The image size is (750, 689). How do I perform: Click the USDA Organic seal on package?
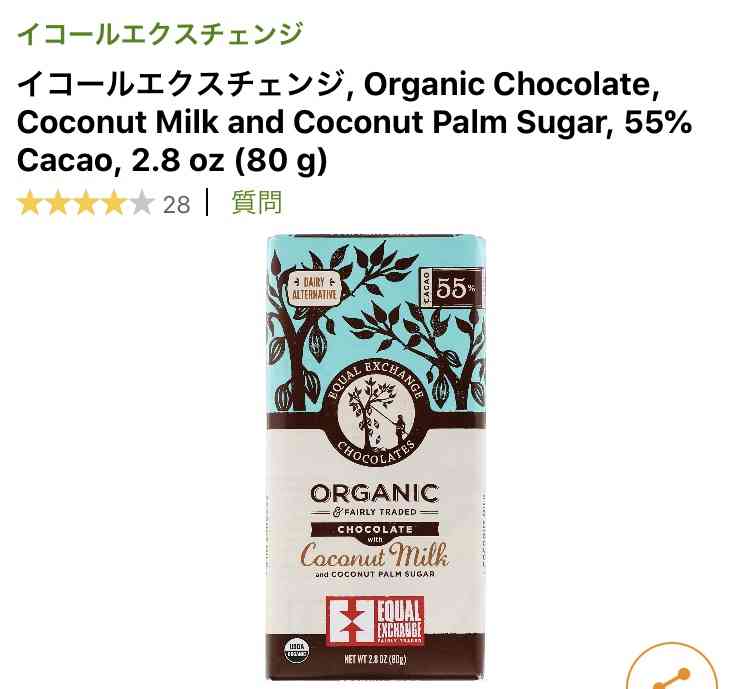point(297,651)
